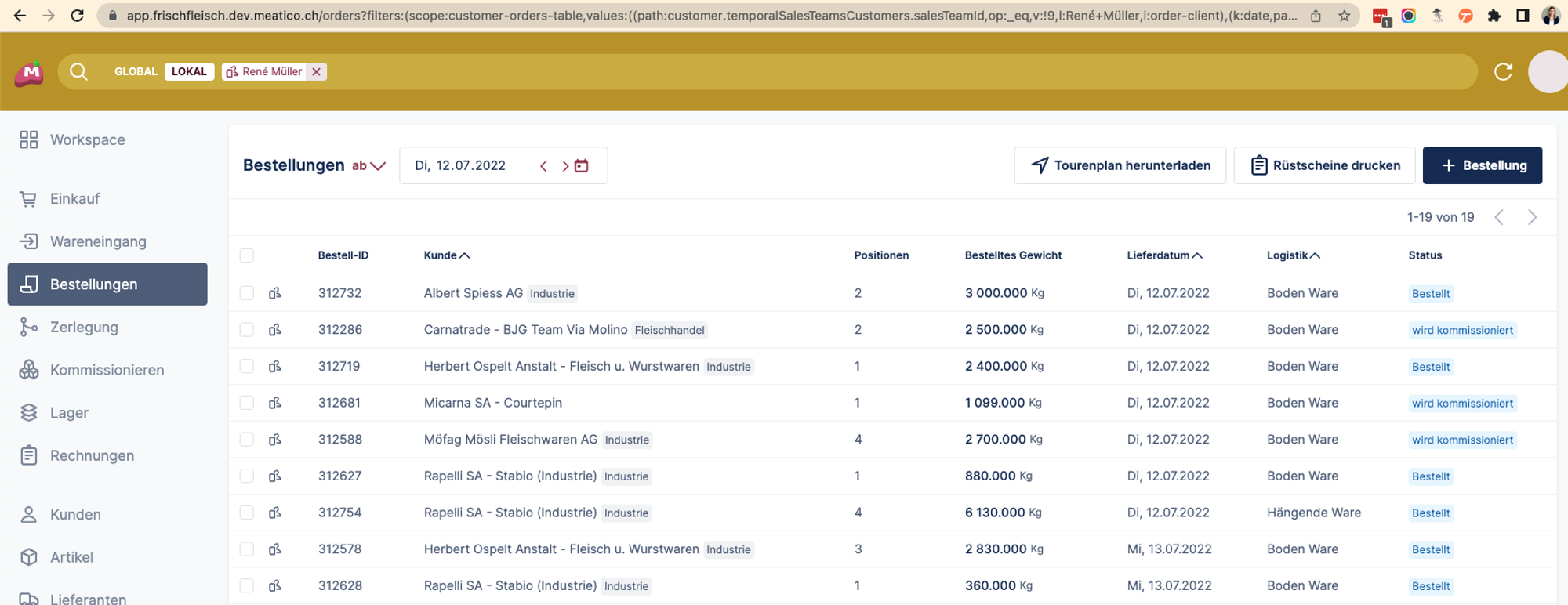This screenshot has height=605, width=1568.
Task: Create new order with Bestellung button
Action: click(1482, 165)
